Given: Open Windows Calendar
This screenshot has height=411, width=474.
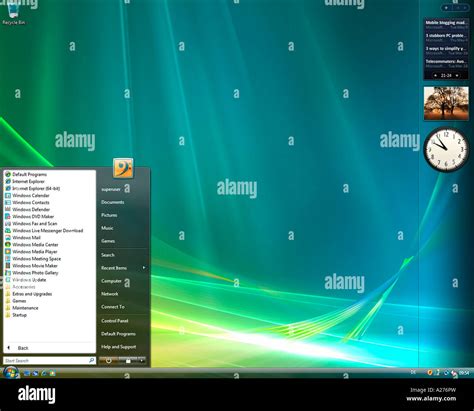Looking at the screenshot, I should click(x=27, y=195).
